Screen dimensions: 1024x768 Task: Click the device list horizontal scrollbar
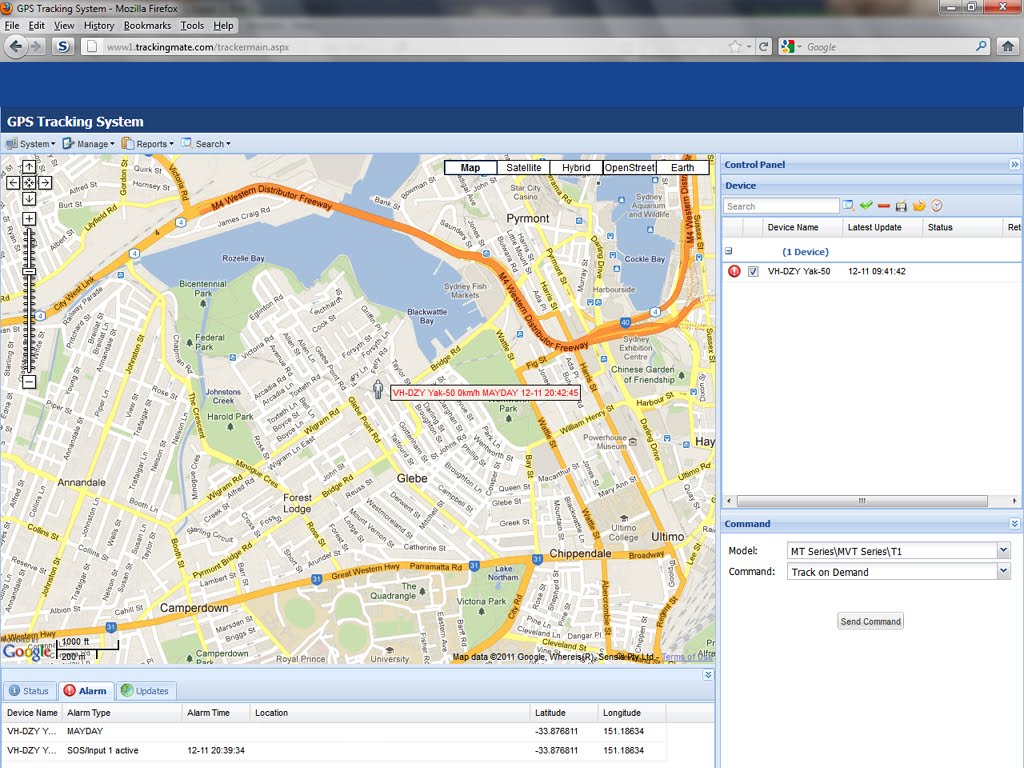[862, 501]
